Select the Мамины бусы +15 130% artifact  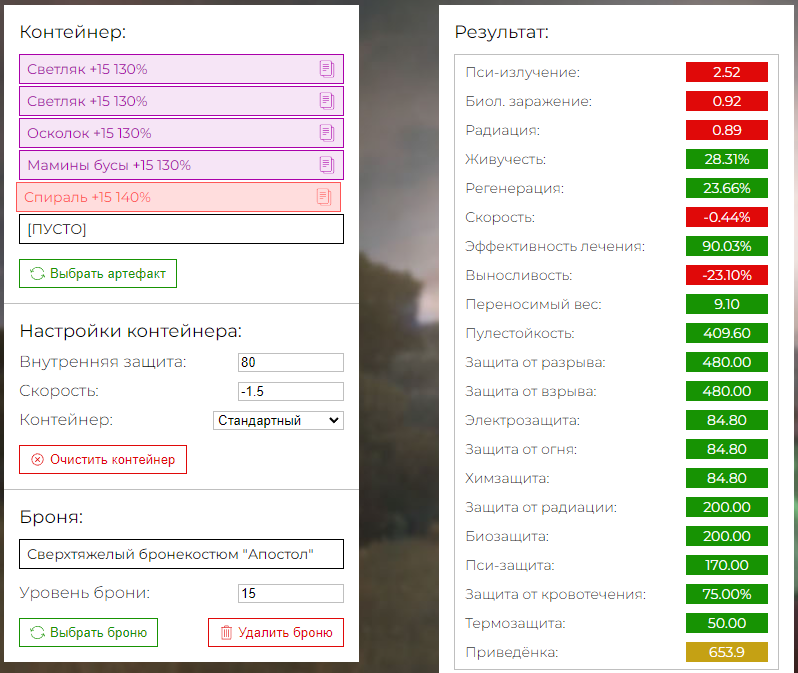pyautogui.click(x=181, y=165)
